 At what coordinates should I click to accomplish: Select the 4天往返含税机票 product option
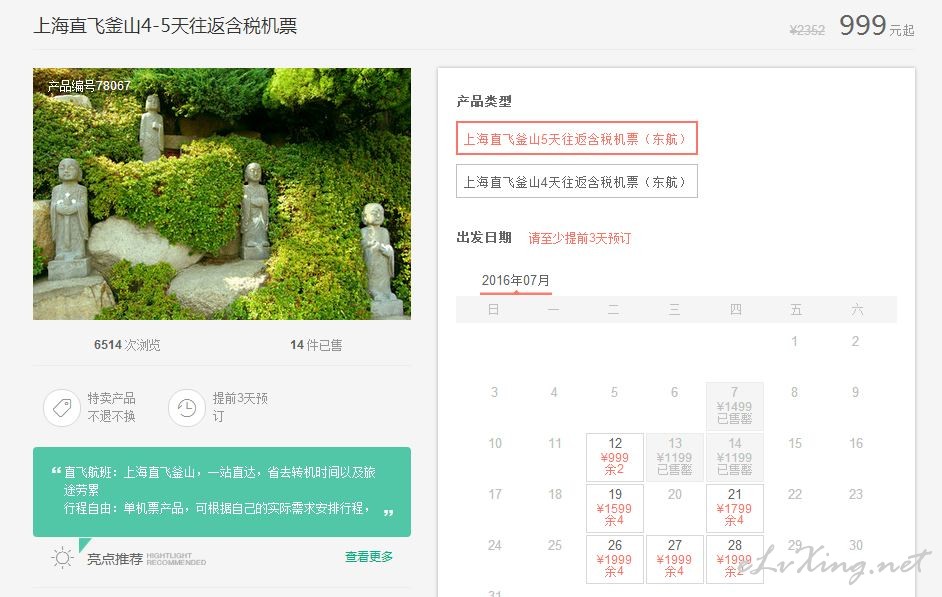coord(577,181)
